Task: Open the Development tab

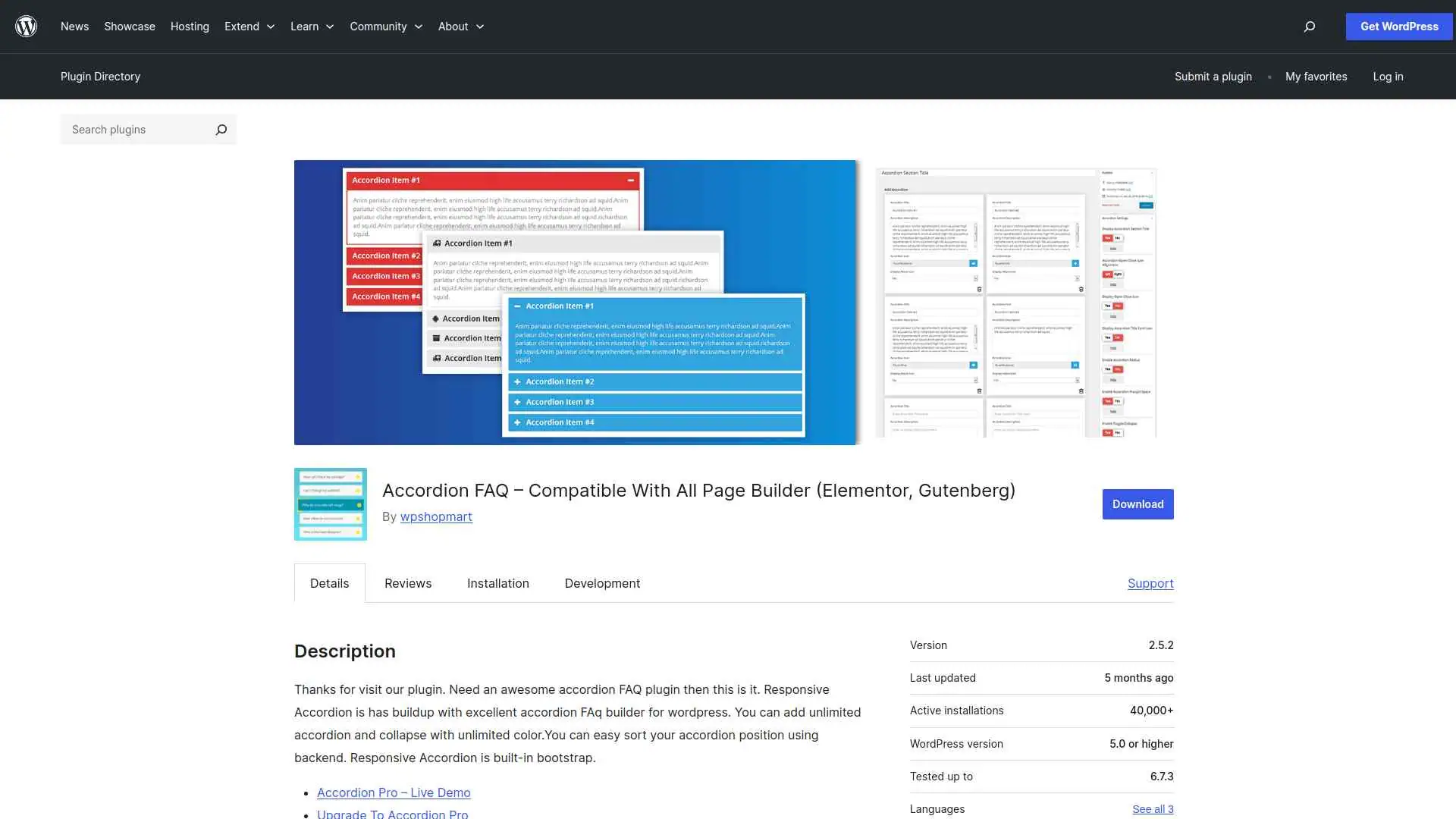Action: tap(601, 583)
